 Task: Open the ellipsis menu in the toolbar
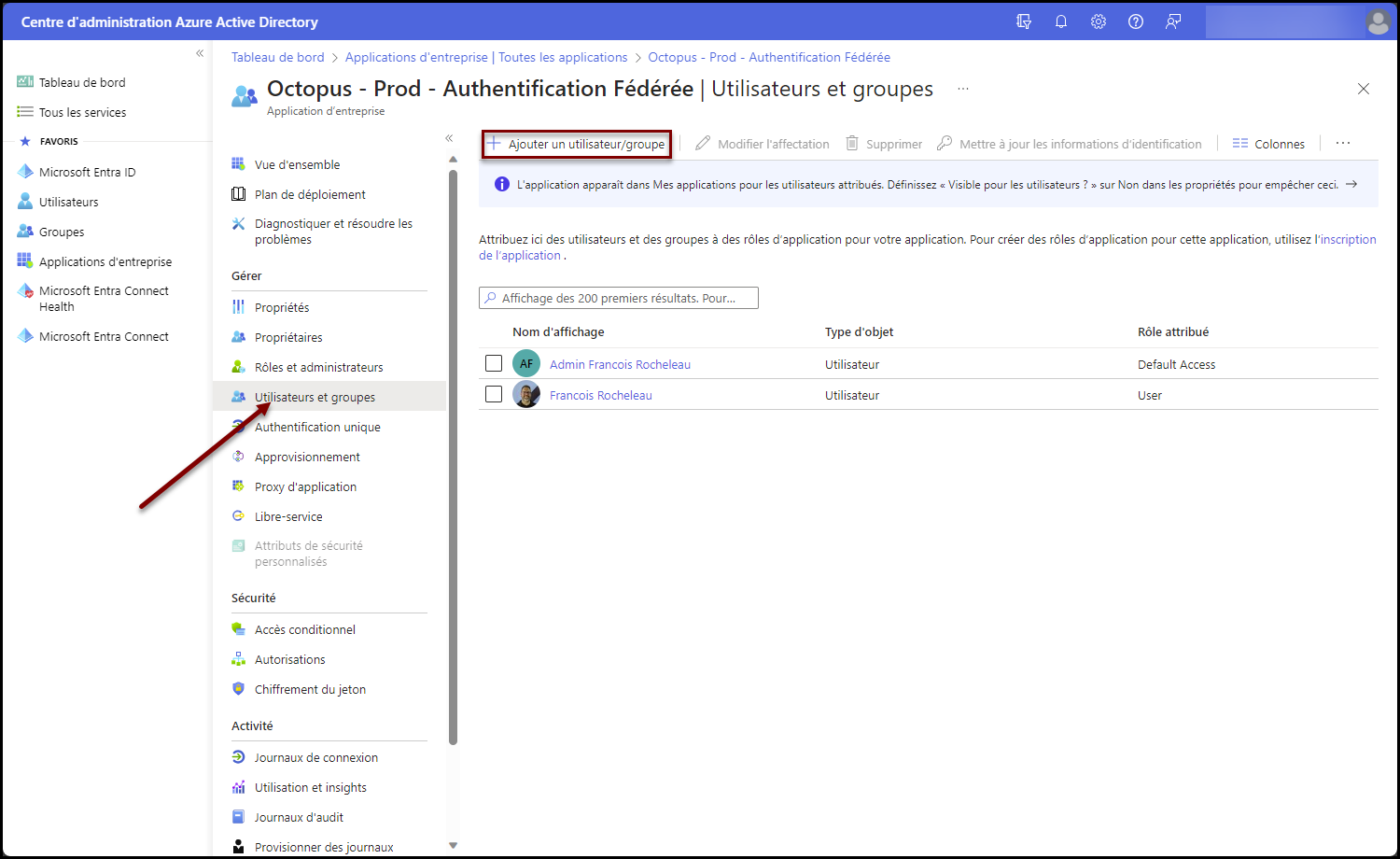tap(1342, 143)
